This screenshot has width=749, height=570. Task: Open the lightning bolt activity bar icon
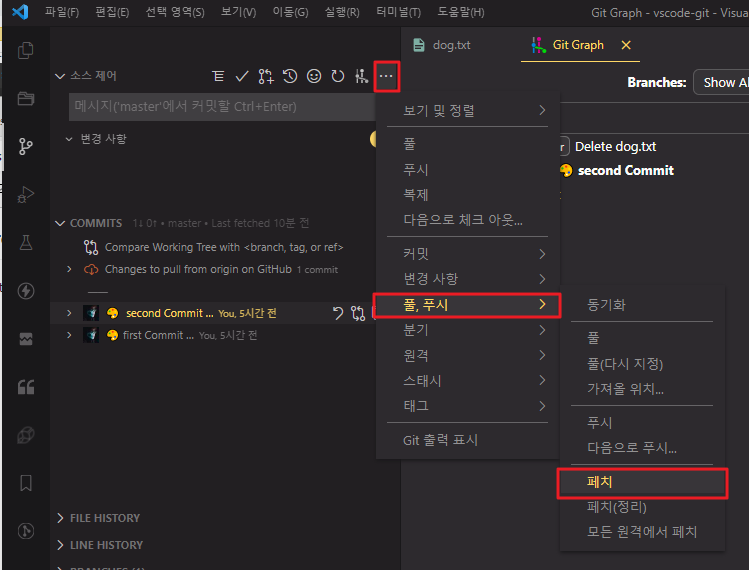click(x=26, y=290)
